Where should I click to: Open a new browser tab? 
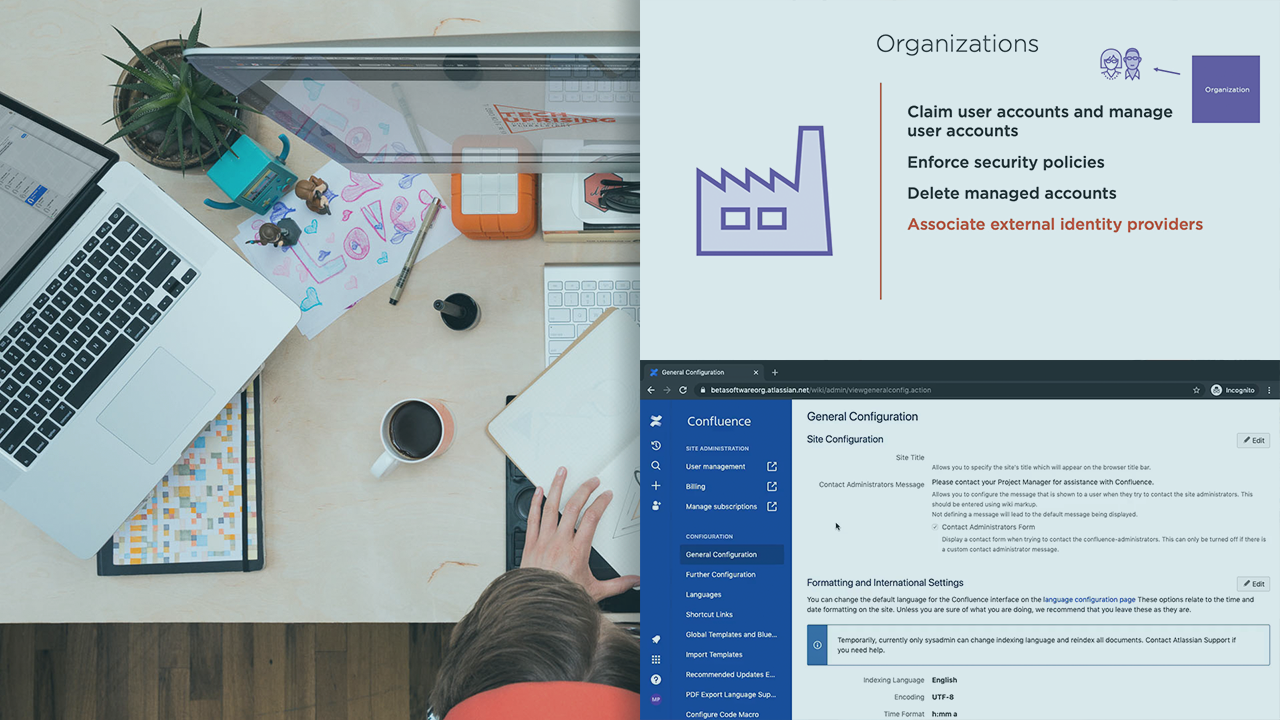775,373
